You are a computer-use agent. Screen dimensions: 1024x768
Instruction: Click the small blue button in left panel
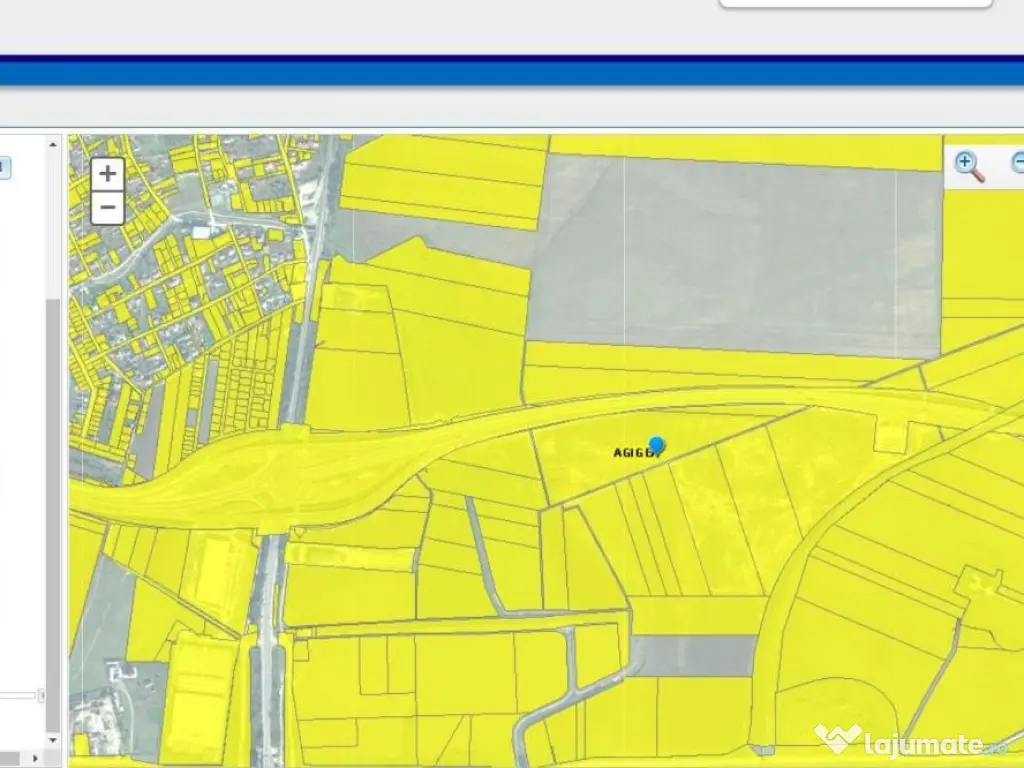(4, 167)
